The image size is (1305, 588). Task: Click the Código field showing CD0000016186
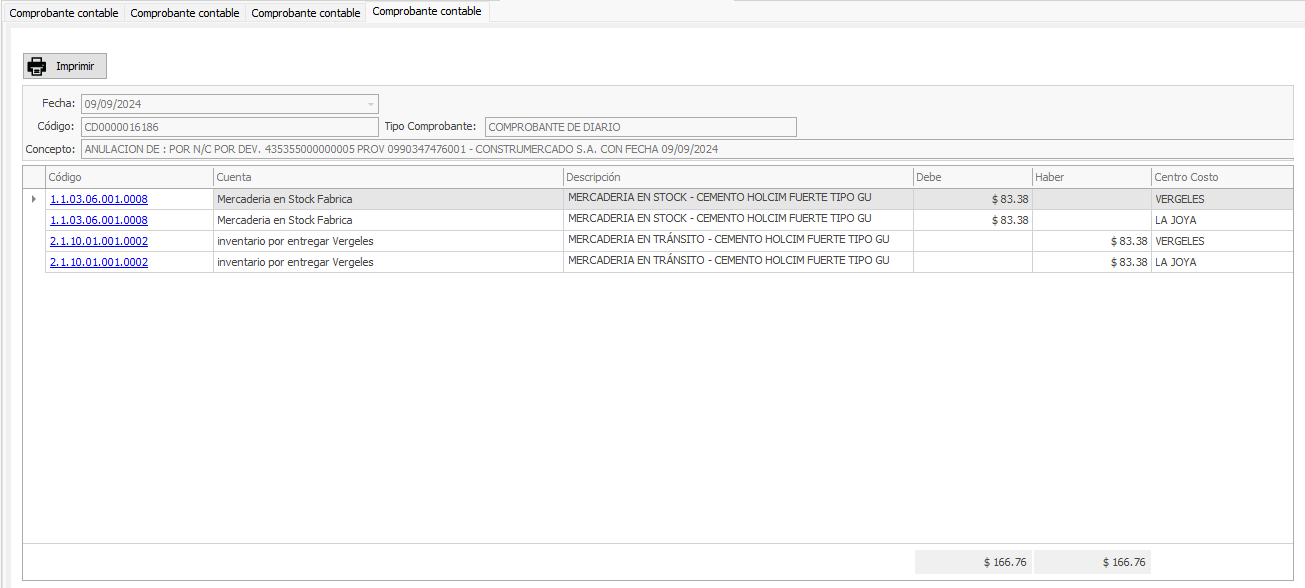[229, 127]
